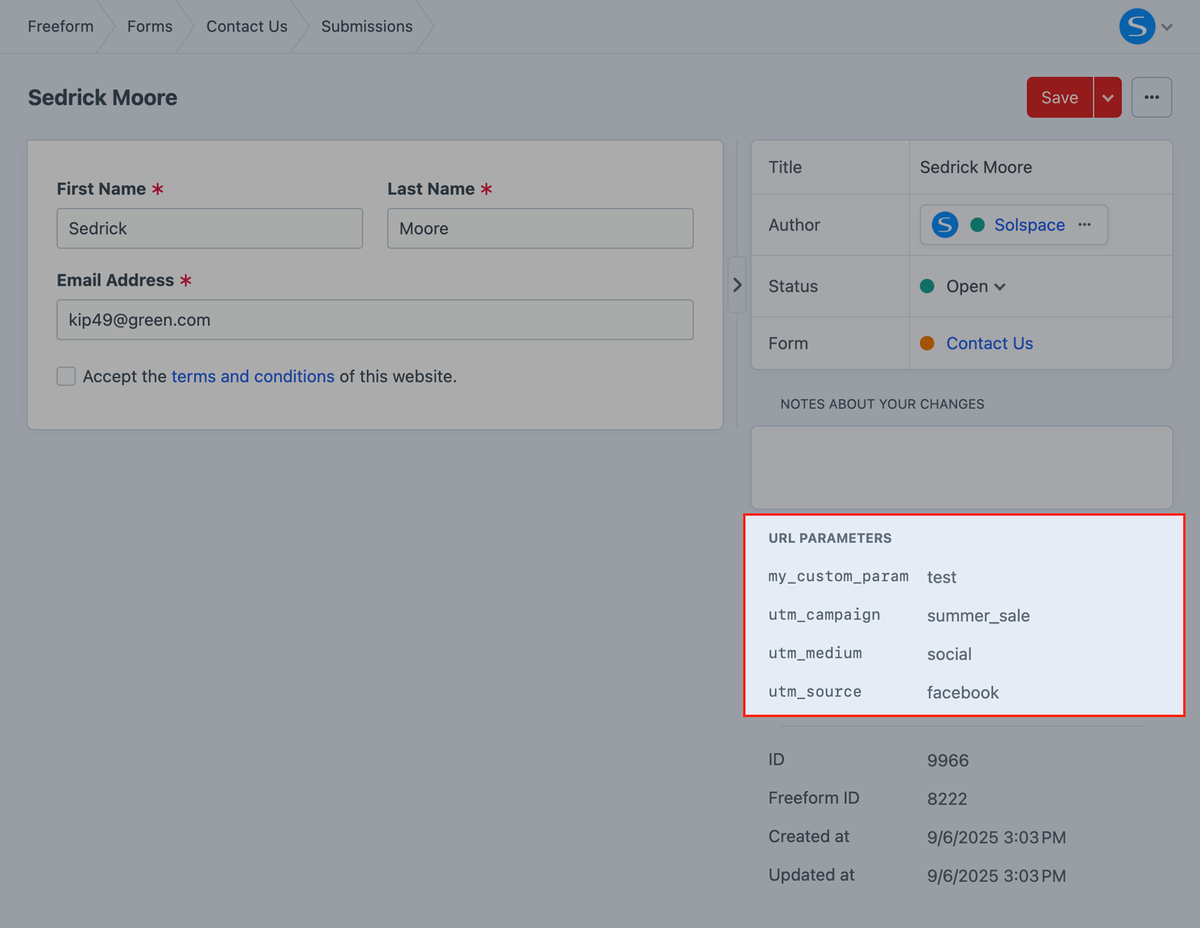Click the Solspace author avatar icon
Screen dimensions: 1200x928
tap(944, 225)
